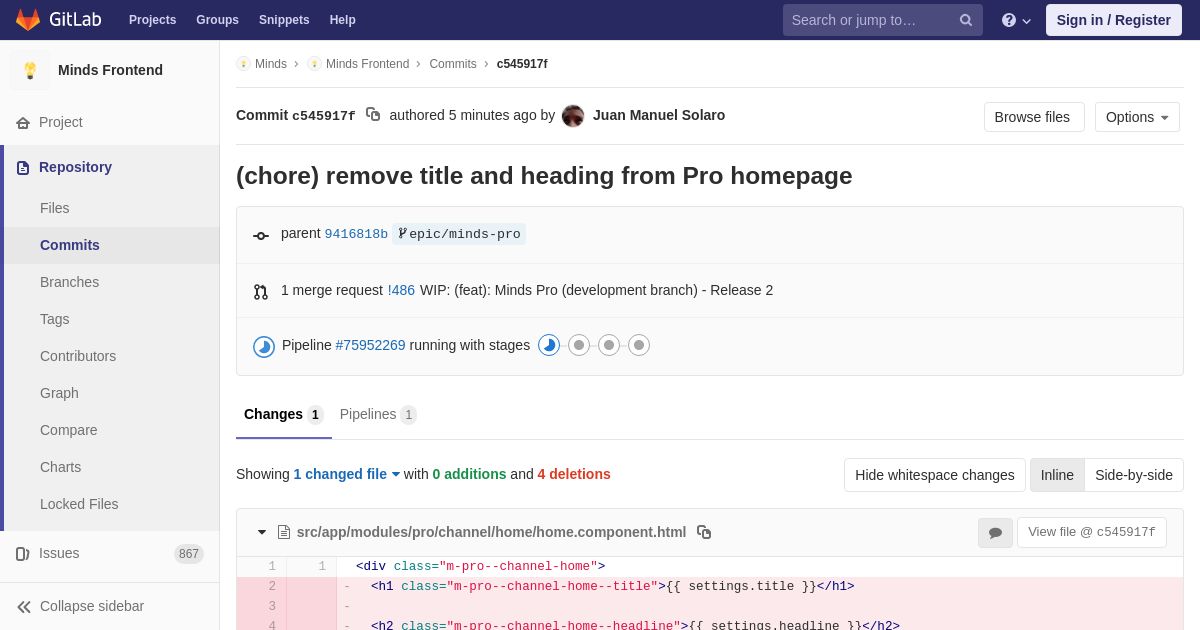The height and width of the screenshot is (630, 1200).
Task: Toggle comments with the speech bubble button
Action: [995, 533]
